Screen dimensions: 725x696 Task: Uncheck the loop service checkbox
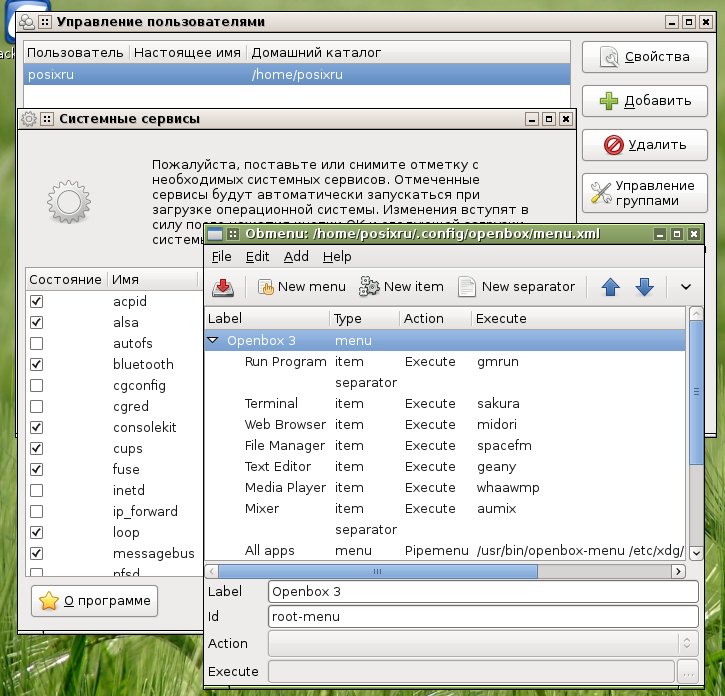coord(37,532)
